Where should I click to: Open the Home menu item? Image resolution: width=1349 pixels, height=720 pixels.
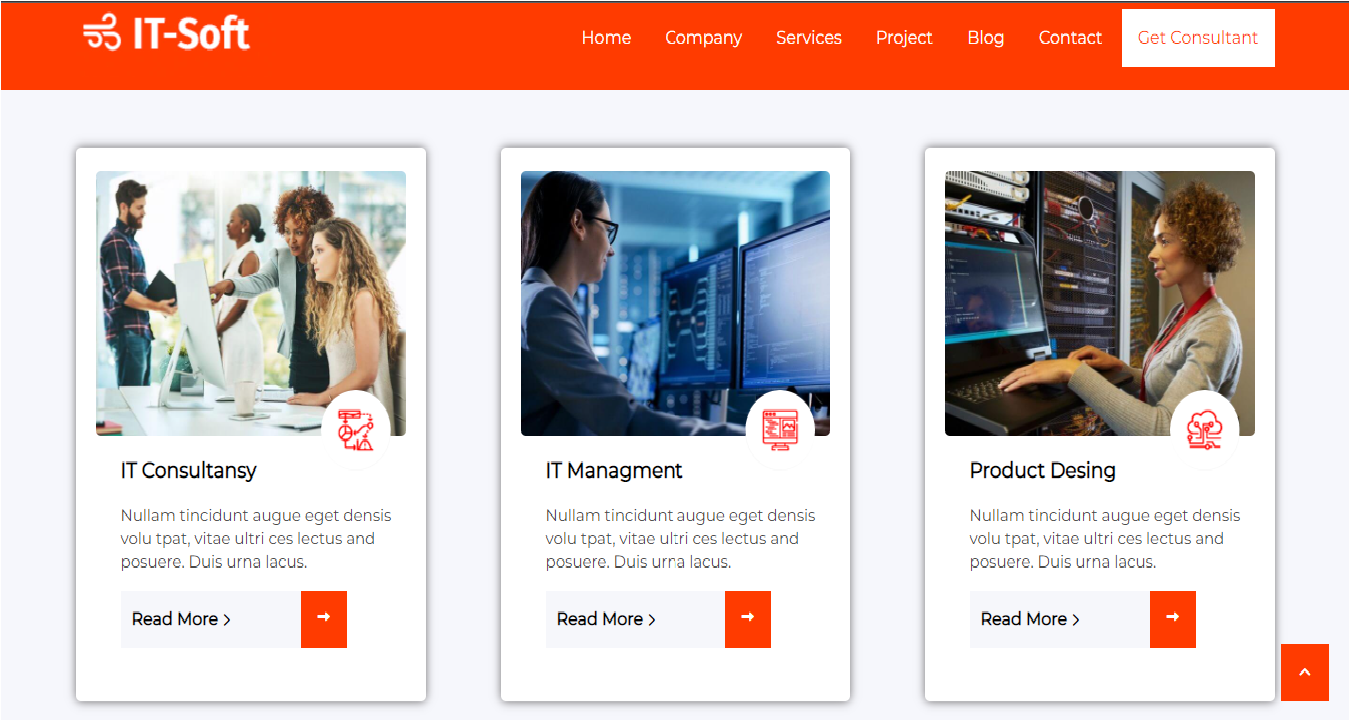(606, 37)
